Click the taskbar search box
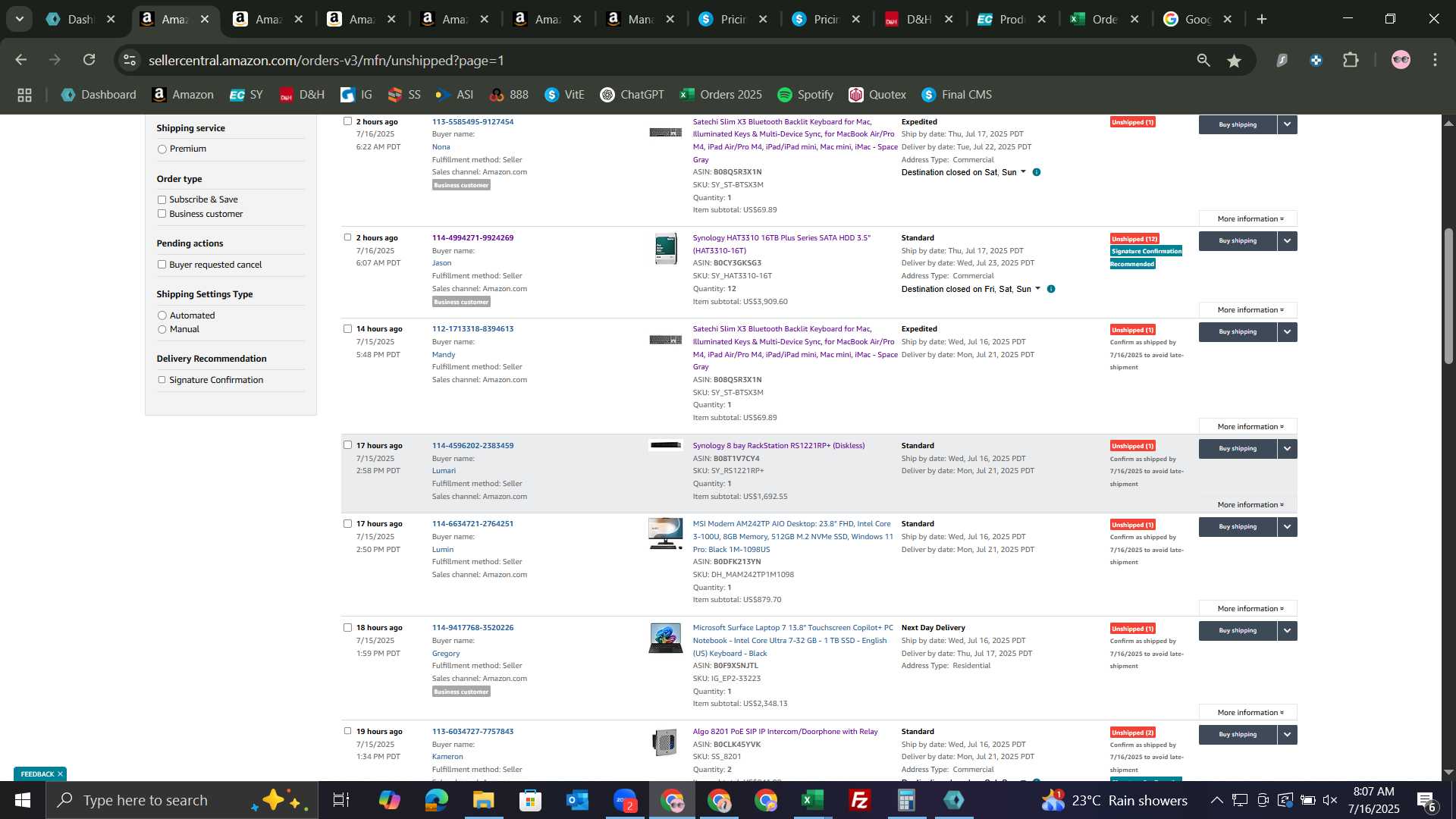 [x=182, y=800]
